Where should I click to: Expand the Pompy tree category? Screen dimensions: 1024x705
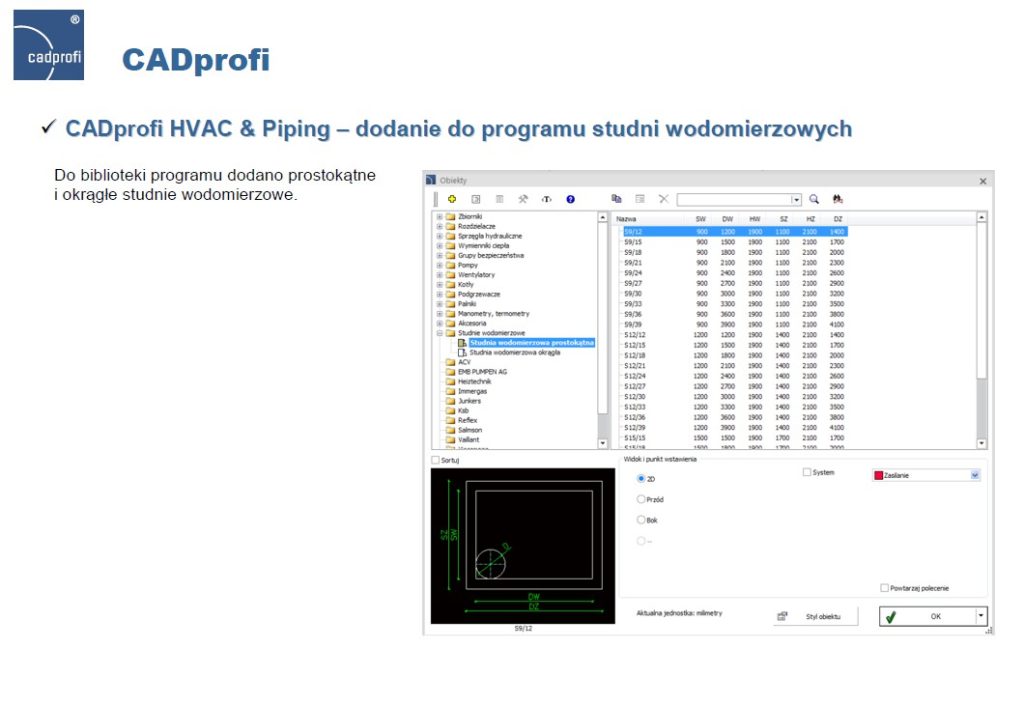[441, 263]
